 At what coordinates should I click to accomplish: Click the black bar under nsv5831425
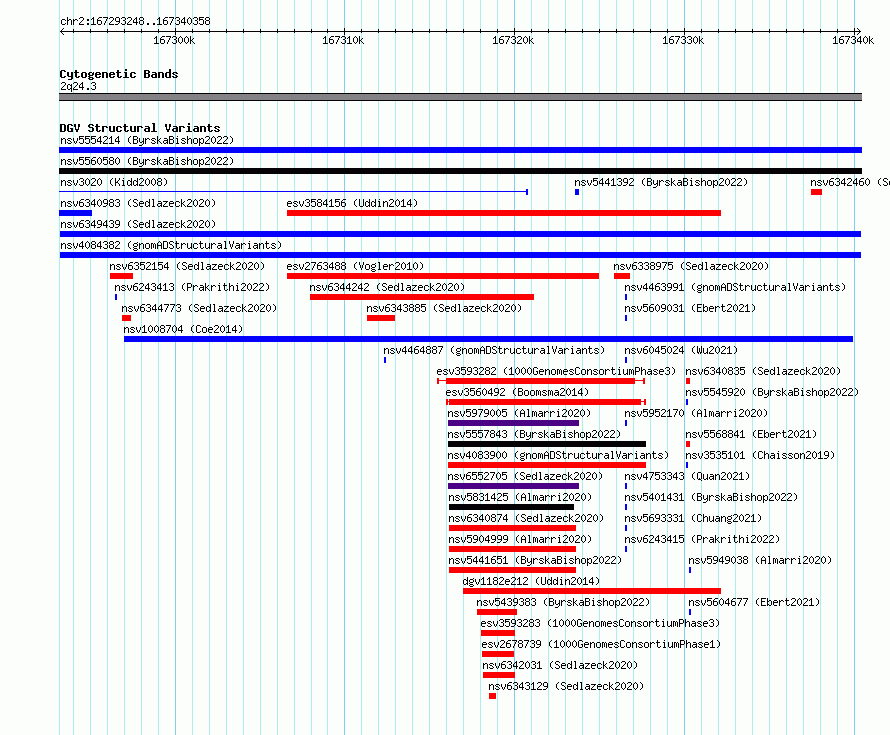pos(511,507)
